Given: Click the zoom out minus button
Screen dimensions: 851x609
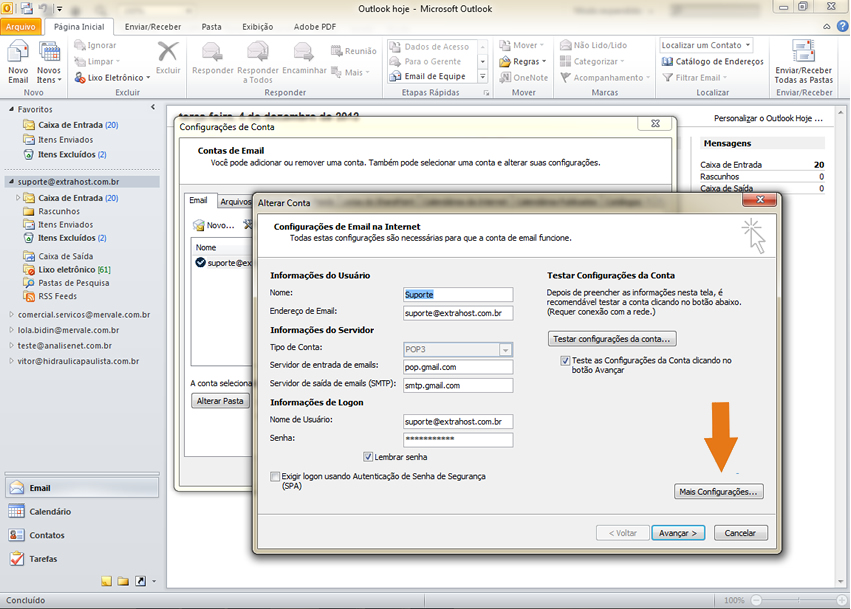Looking at the screenshot, I should point(756,600).
